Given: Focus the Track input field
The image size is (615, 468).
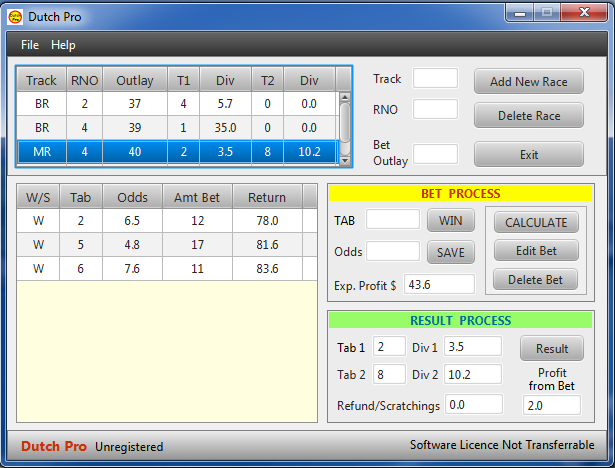Looking at the screenshot, I should pos(435,78).
